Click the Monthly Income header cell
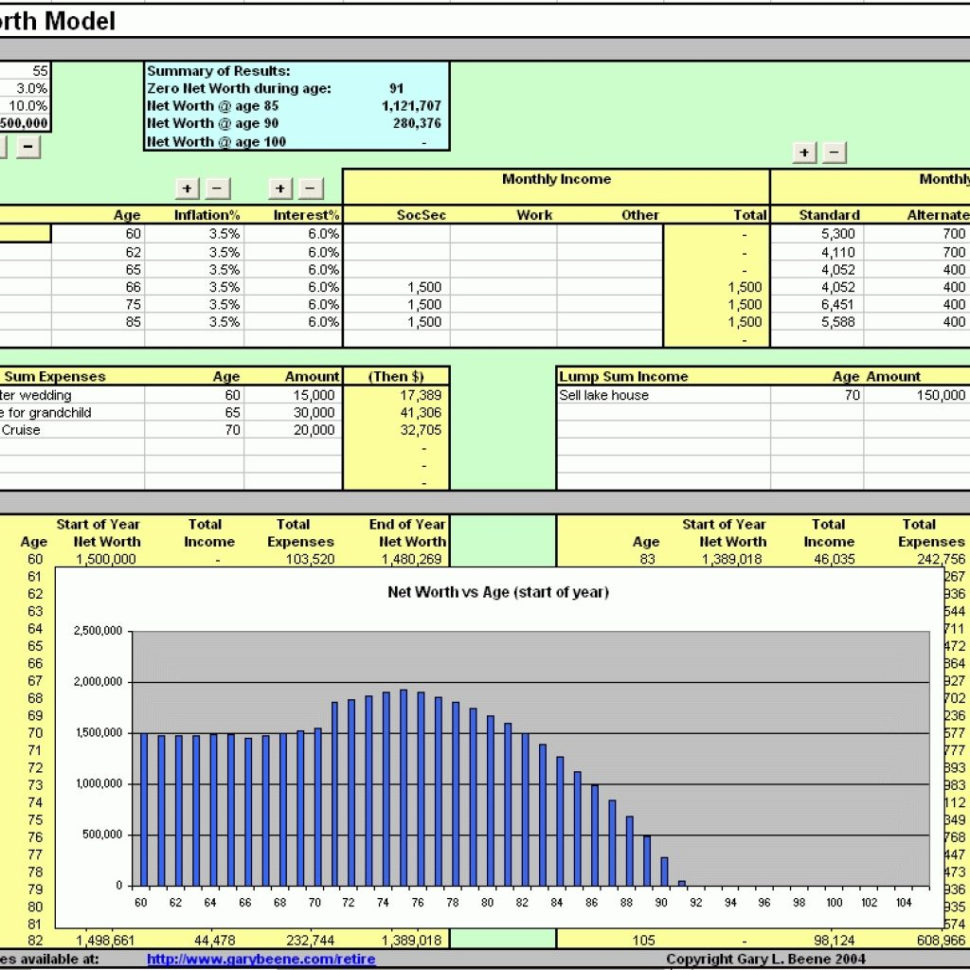Screen dimensions: 970x970 tap(556, 179)
